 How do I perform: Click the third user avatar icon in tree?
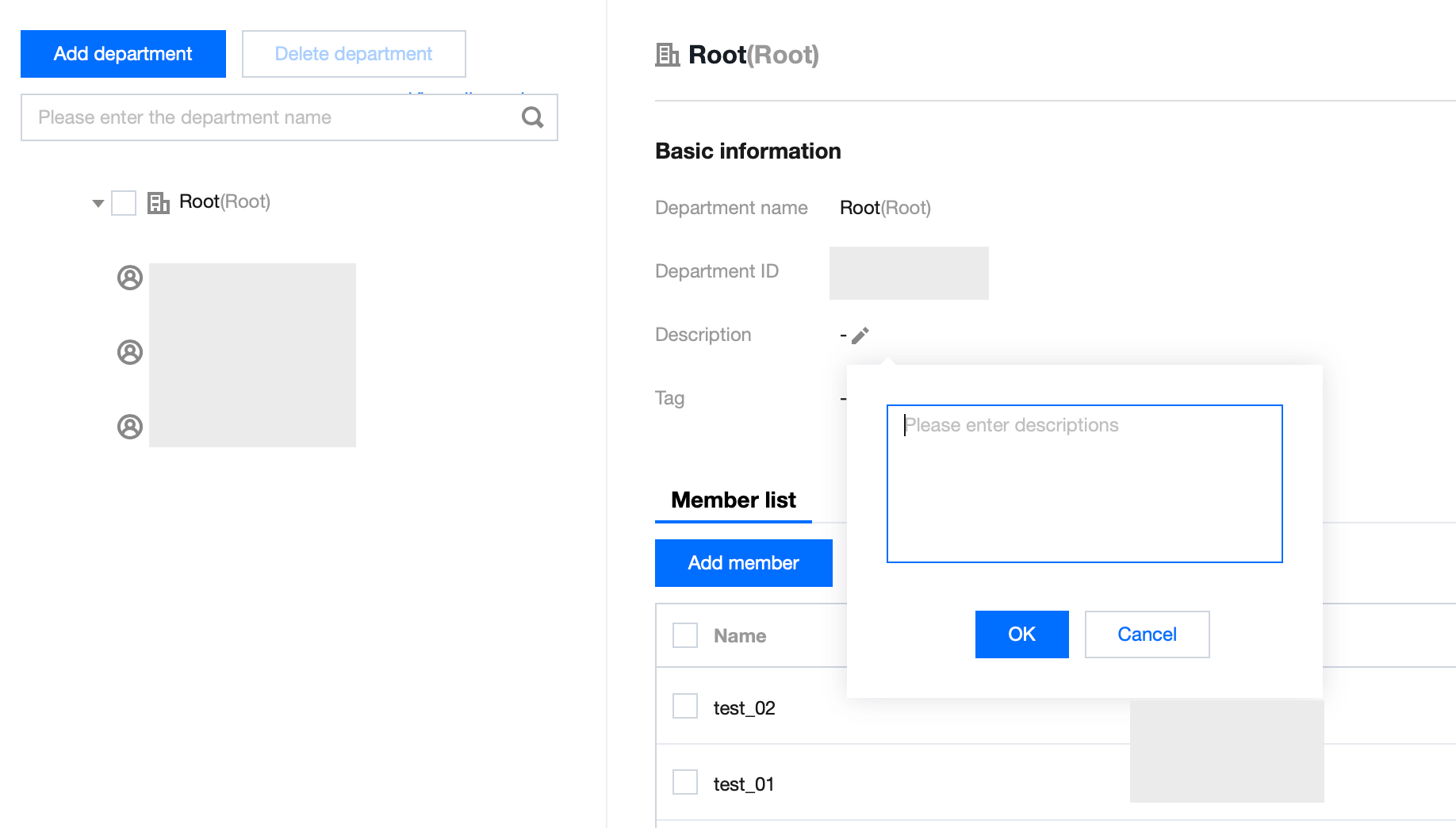130,427
